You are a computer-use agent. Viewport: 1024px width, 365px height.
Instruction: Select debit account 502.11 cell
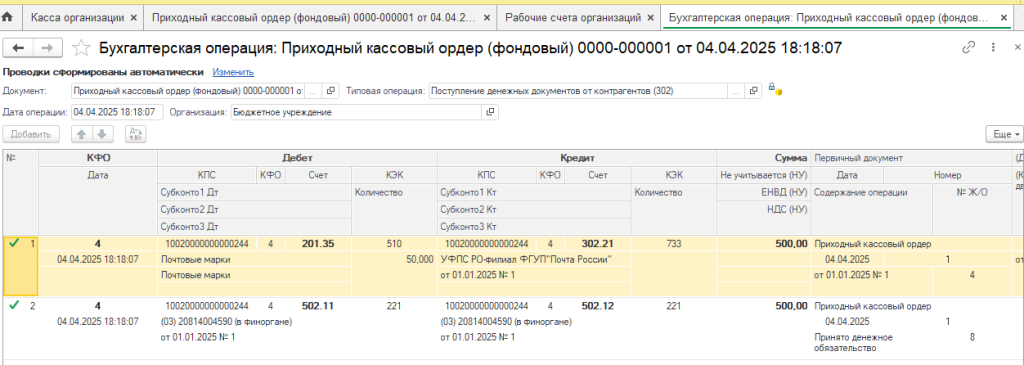(x=319, y=306)
